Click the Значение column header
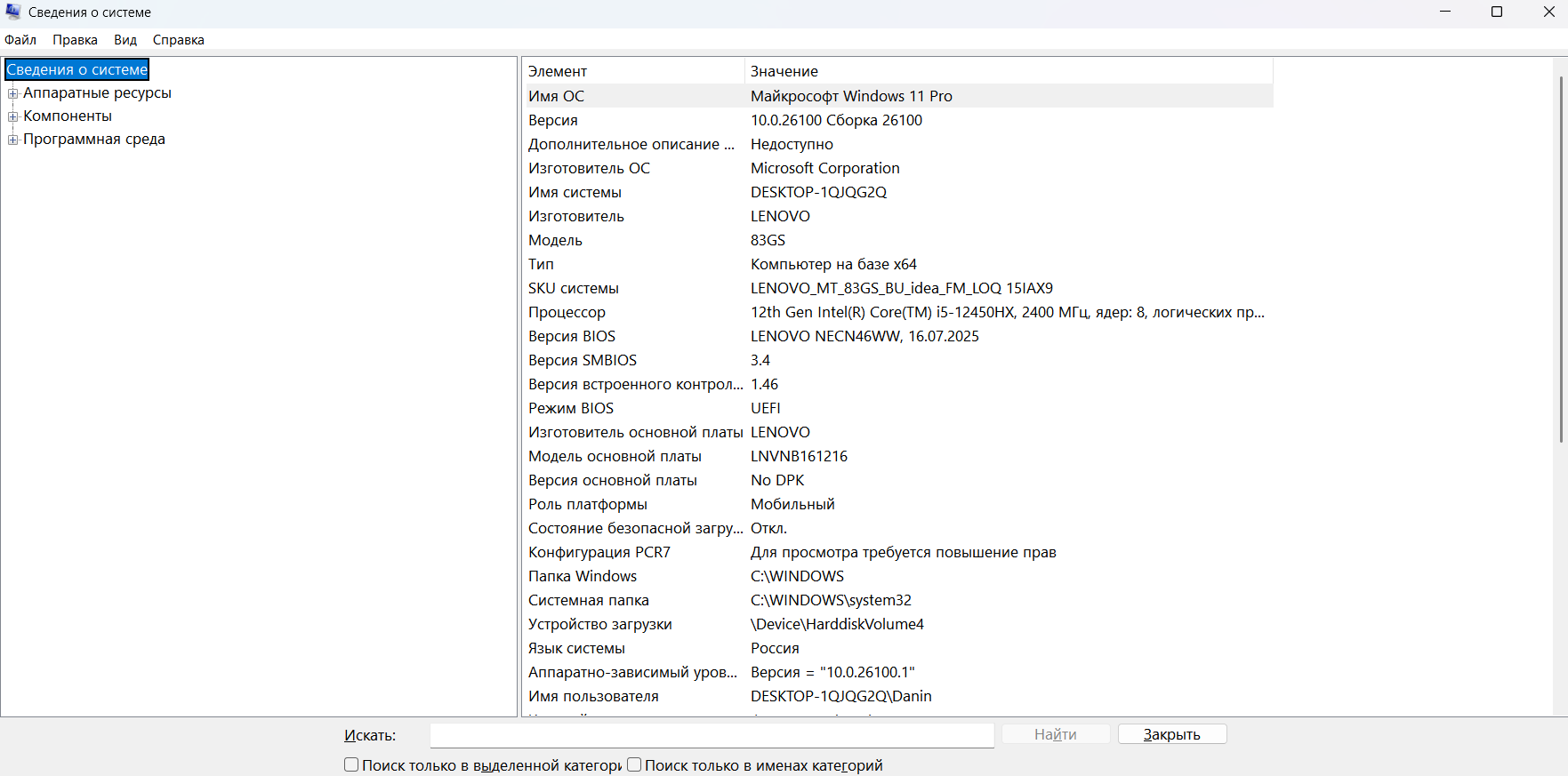Viewport: 1568px width, 776px height. [x=1009, y=71]
